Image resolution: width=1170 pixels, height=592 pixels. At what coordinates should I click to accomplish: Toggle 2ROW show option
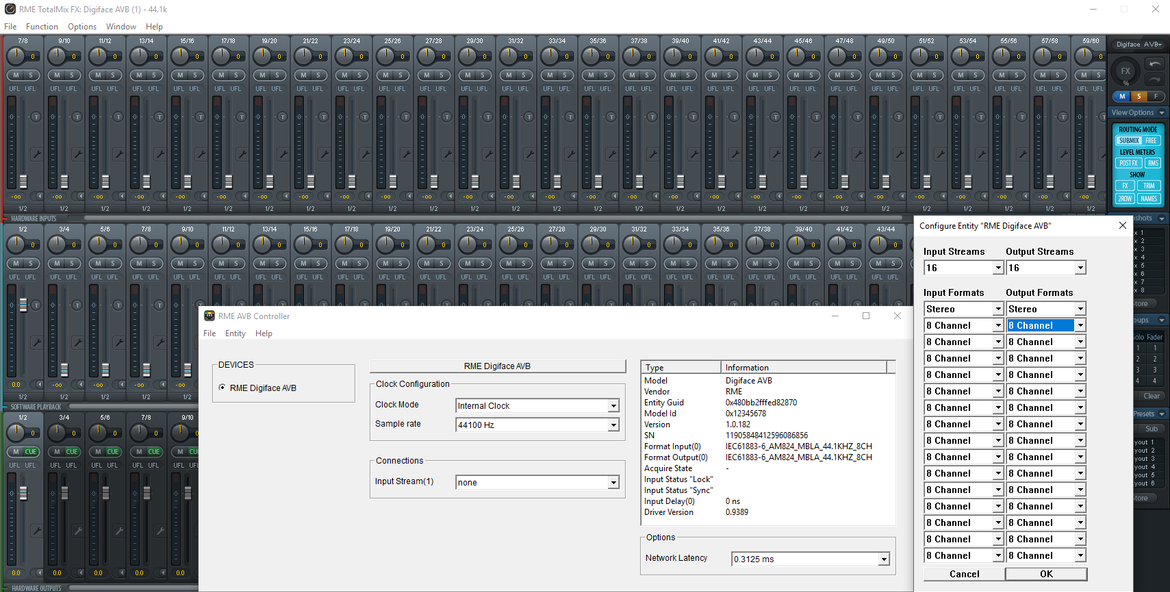pos(1124,199)
